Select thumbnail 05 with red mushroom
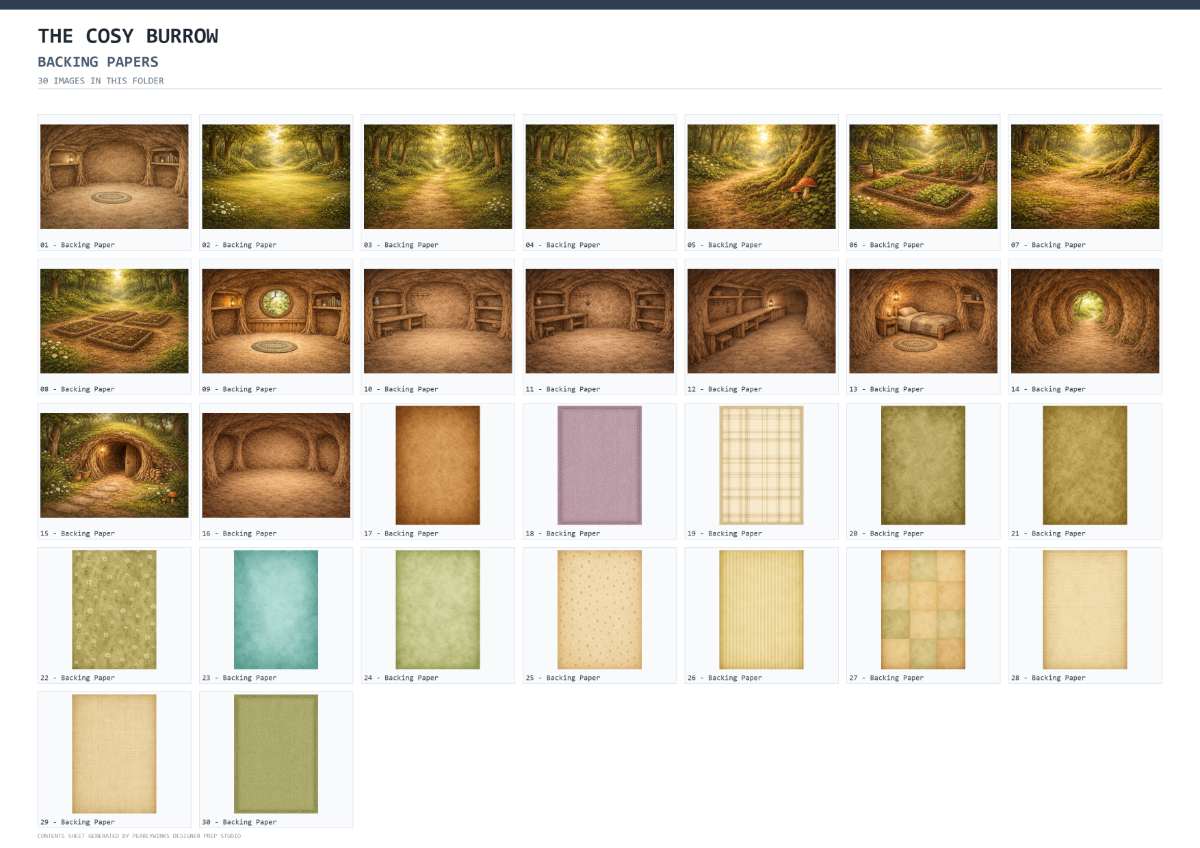Screen dimensions: 1200x848 point(762,176)
